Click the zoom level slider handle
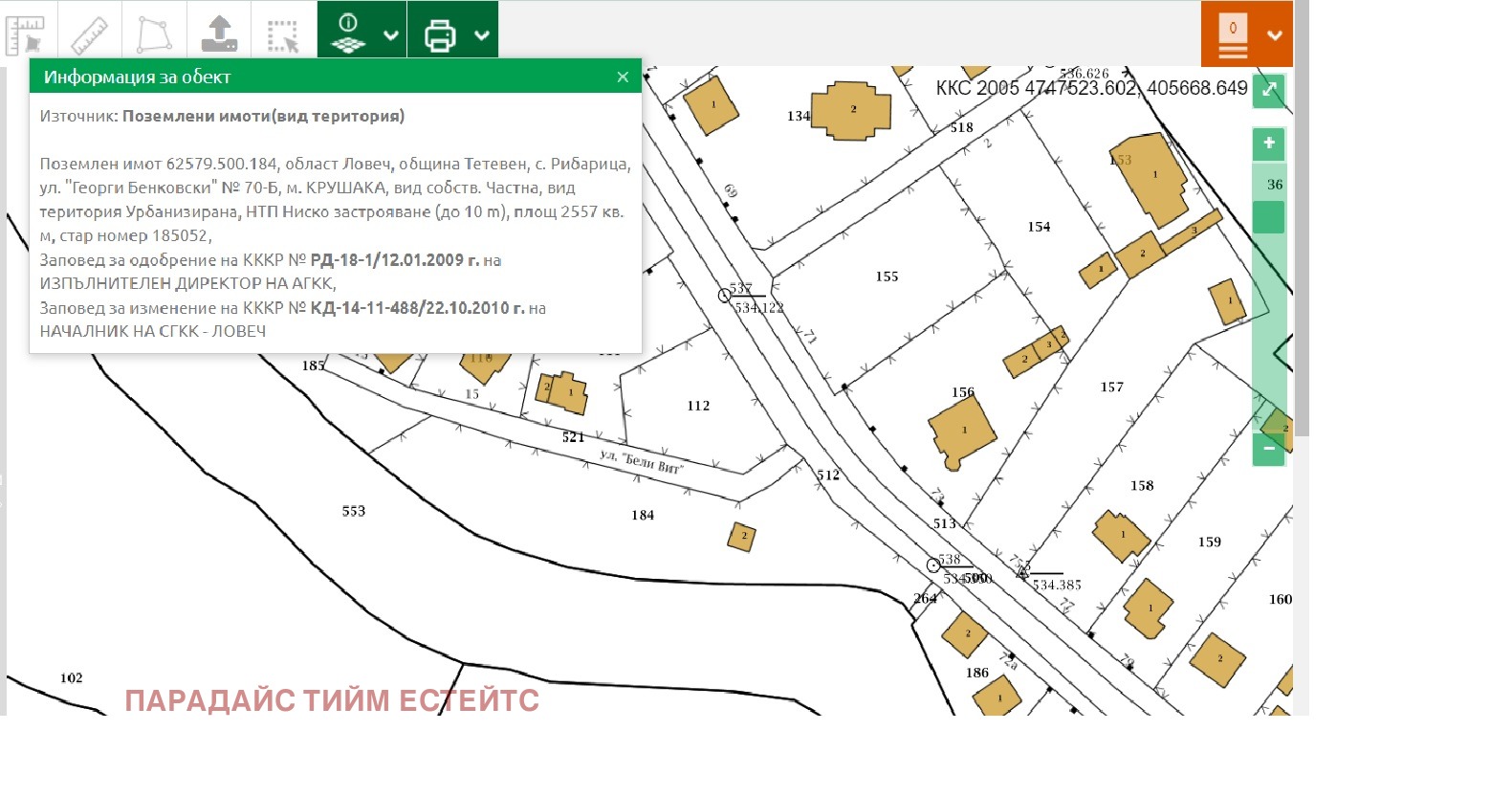 (x=1269, y=217)
